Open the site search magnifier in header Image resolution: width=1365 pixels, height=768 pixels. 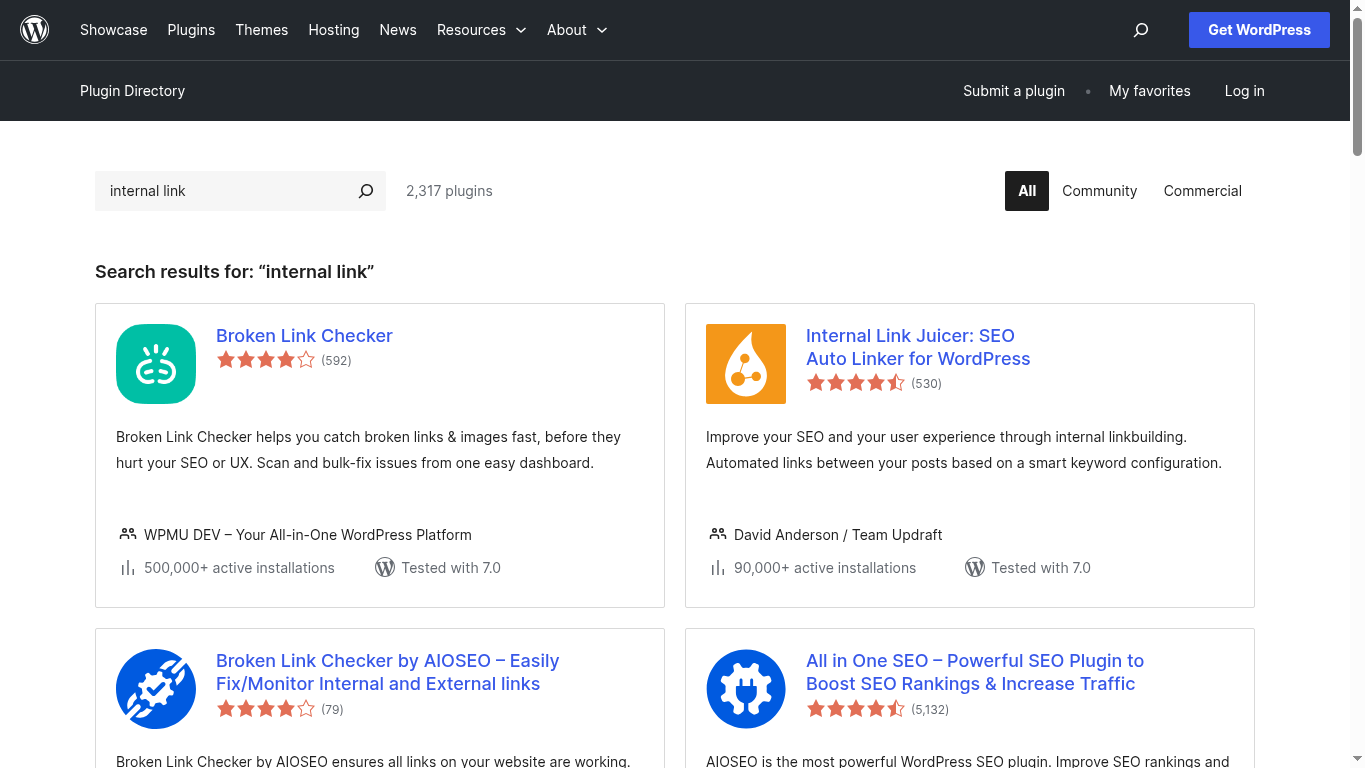pos(1141,30)
